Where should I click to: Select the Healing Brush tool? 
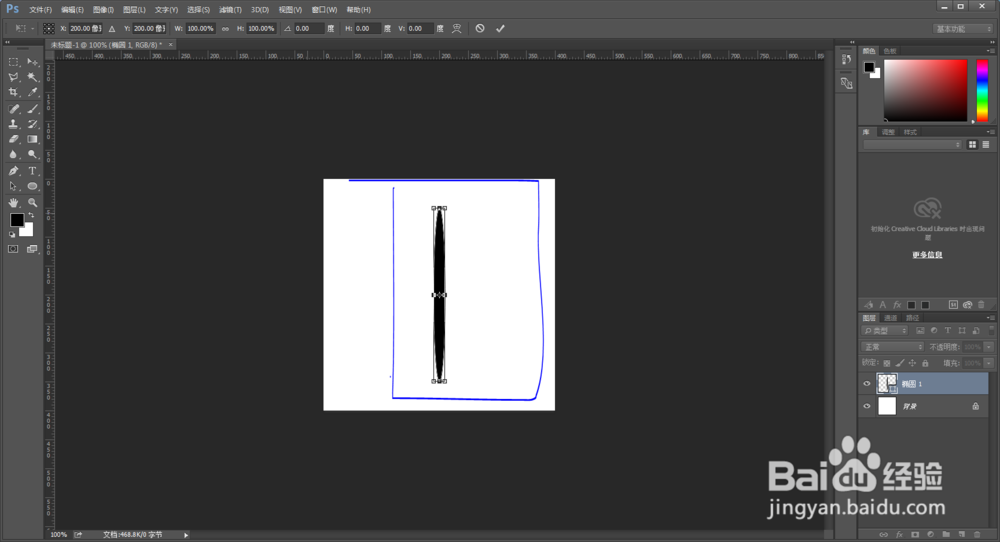[x=13, y=109]
